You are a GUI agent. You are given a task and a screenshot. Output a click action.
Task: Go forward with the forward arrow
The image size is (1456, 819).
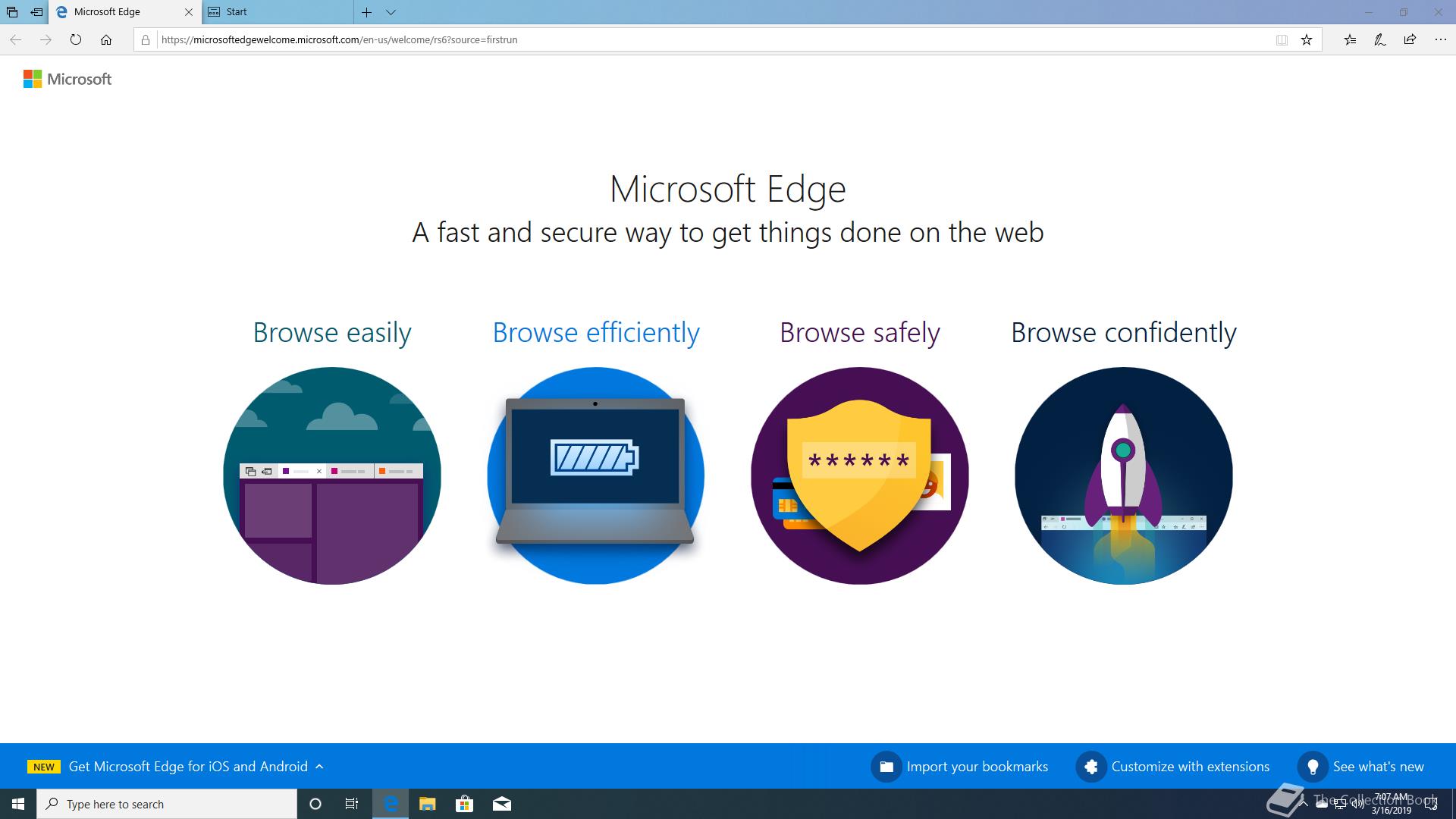coord(45,39)
